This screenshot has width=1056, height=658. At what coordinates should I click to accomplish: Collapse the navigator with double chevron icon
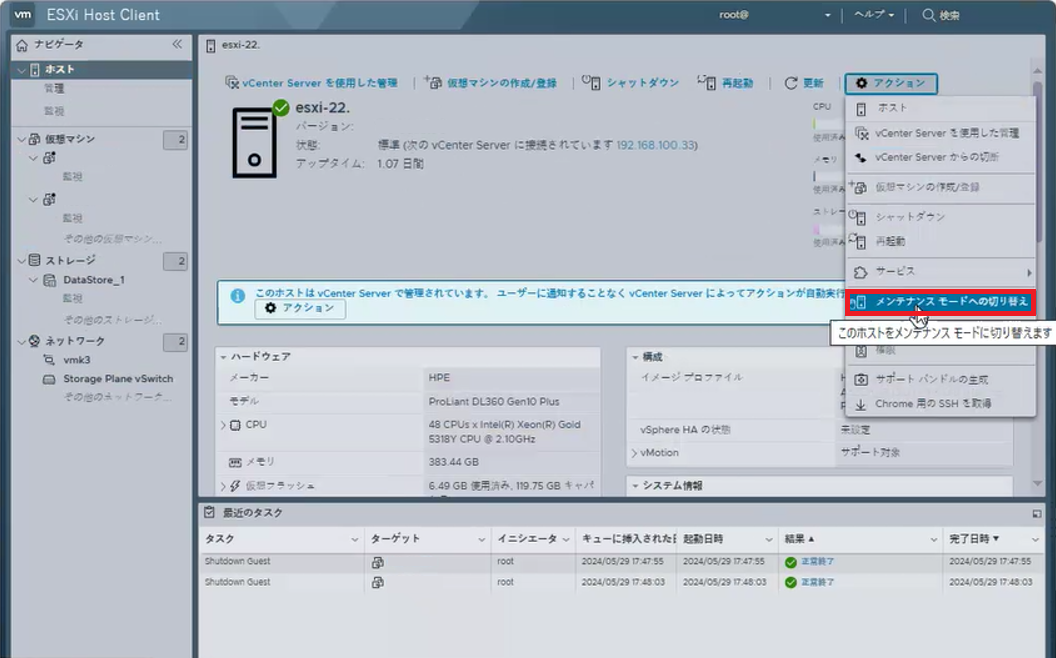click(x=177, y=44)
